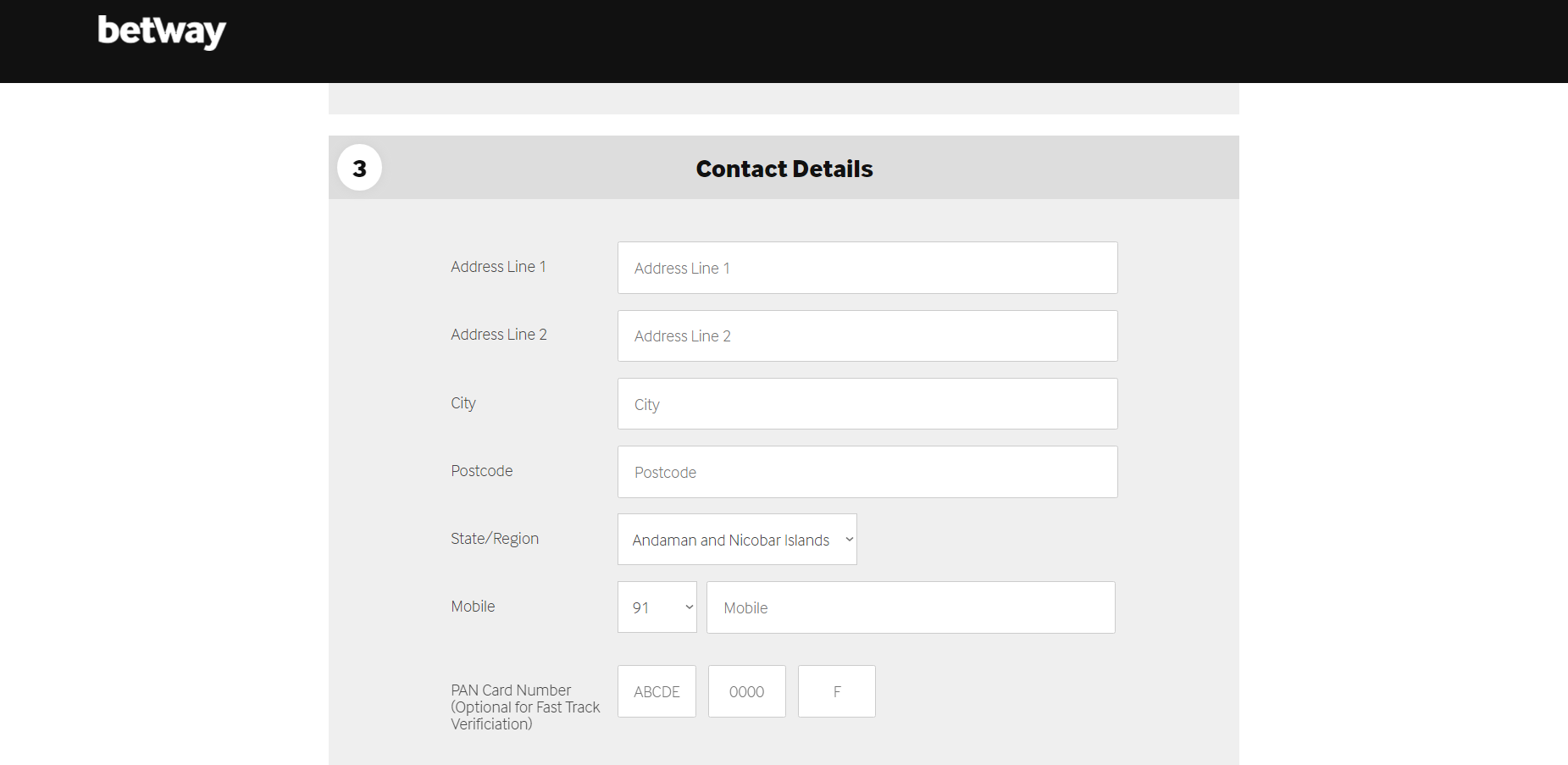
Task: Click the Contact Details section header
Action: [784, 168]
